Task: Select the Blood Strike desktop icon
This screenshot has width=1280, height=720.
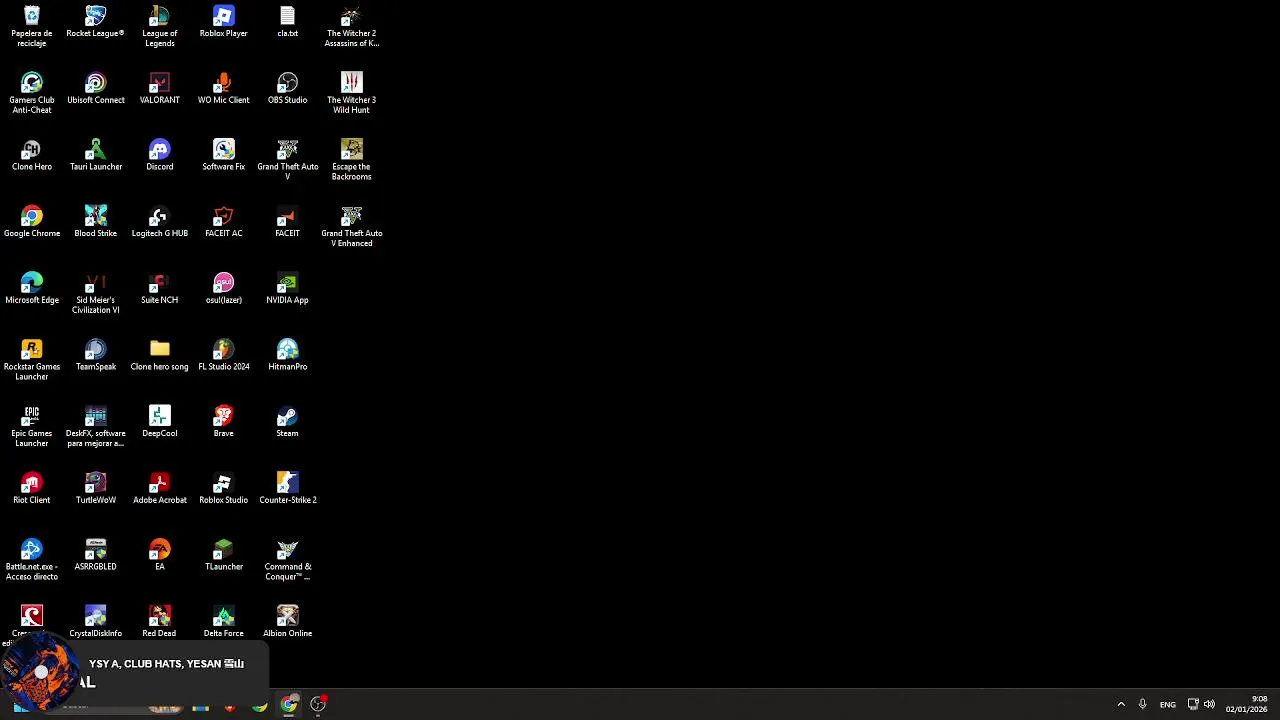Action: point(96,222)
